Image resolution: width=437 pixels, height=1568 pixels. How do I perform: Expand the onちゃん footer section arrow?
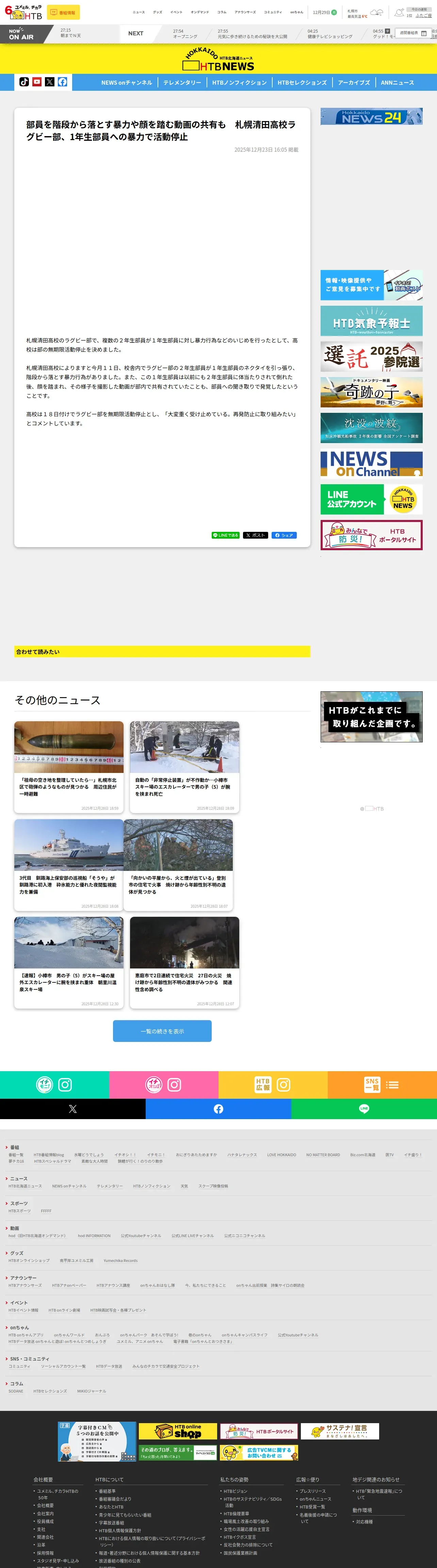pos(7,1328)
